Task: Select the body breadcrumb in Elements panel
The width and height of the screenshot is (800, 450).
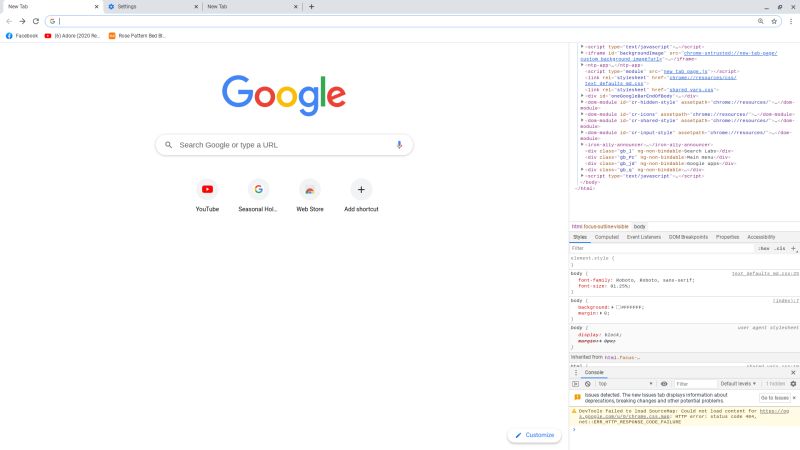Action: point(639,227)
